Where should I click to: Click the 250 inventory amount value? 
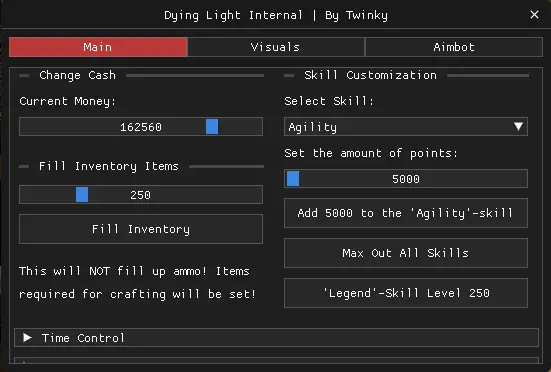coord(141,195)
